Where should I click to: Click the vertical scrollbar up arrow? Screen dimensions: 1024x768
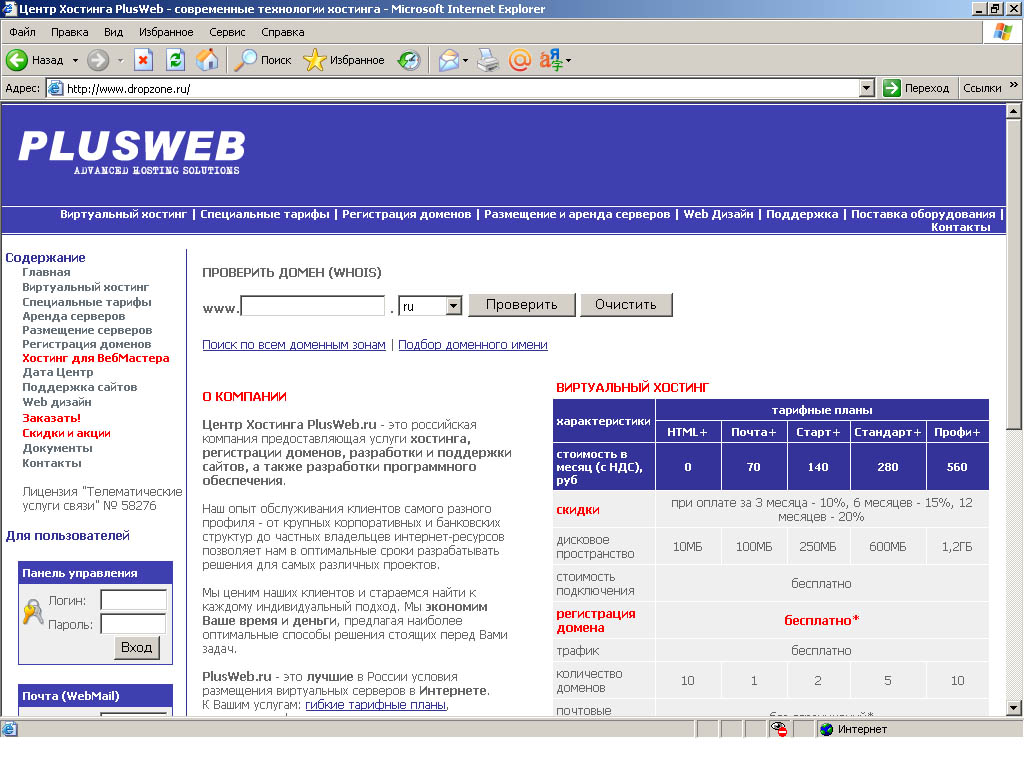click(1013, 111)
